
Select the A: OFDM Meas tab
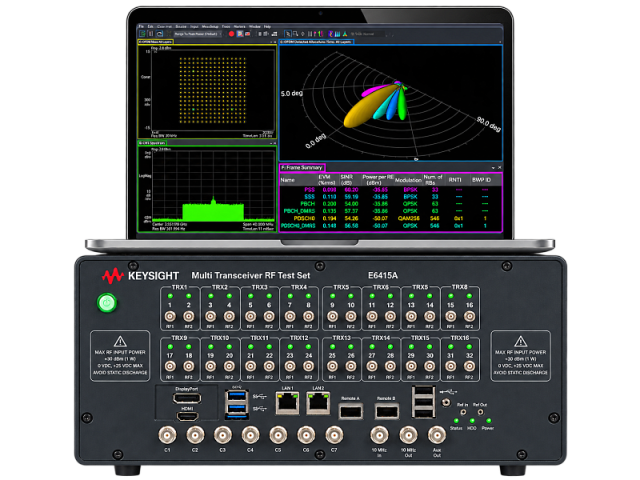(x=156, y=42)
